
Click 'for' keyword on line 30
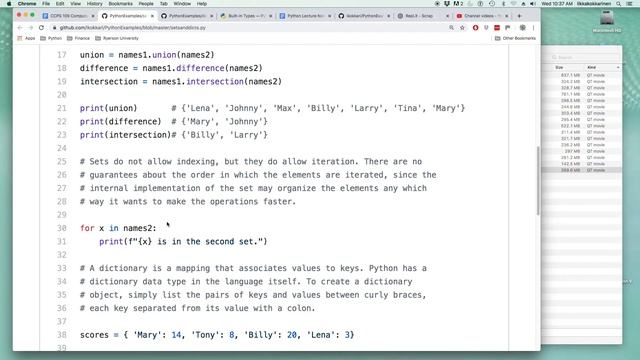point(87,228)
